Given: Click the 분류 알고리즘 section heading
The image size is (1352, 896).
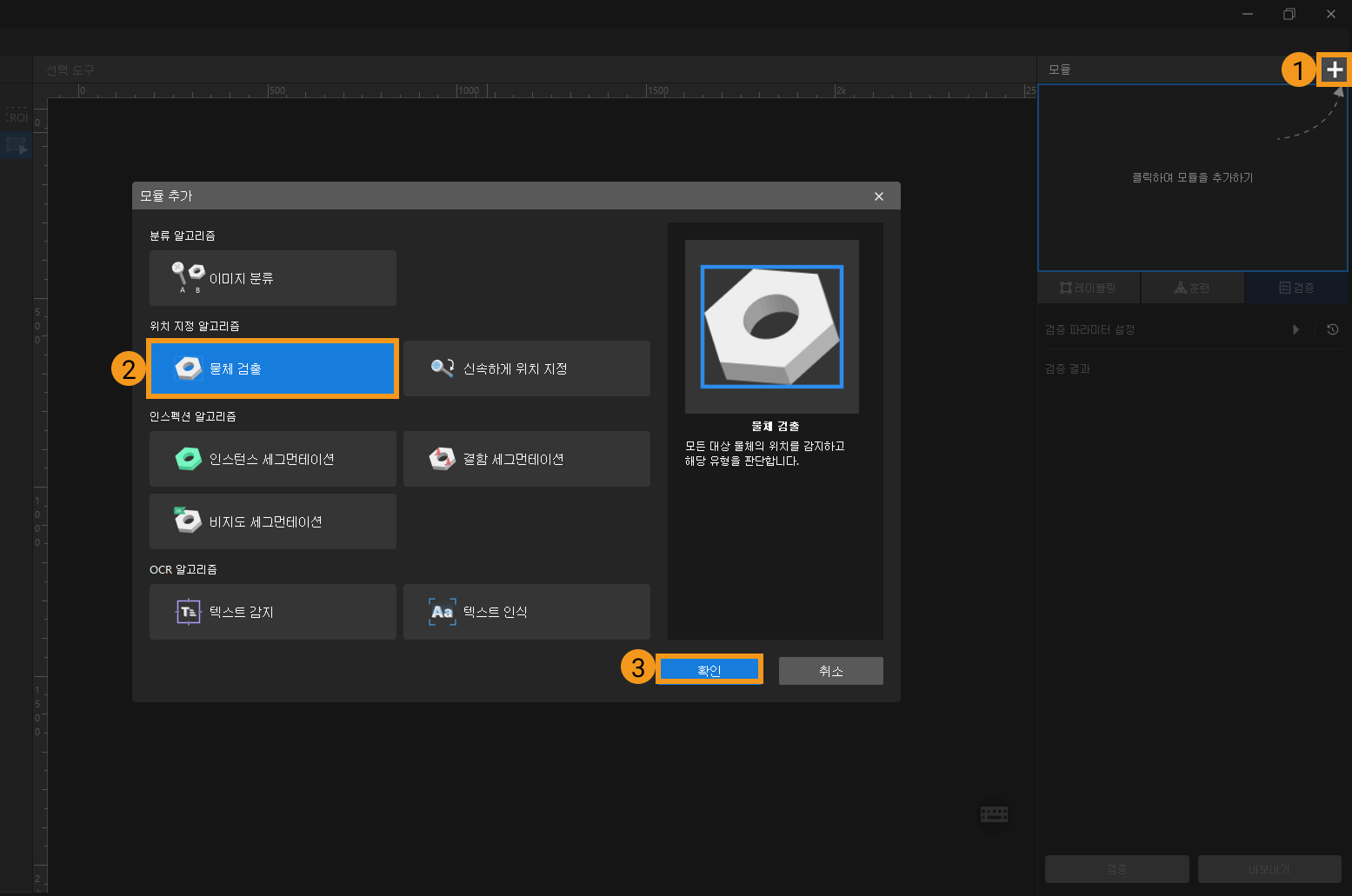Looking at the screenshot, I should [x=183, y=236].
